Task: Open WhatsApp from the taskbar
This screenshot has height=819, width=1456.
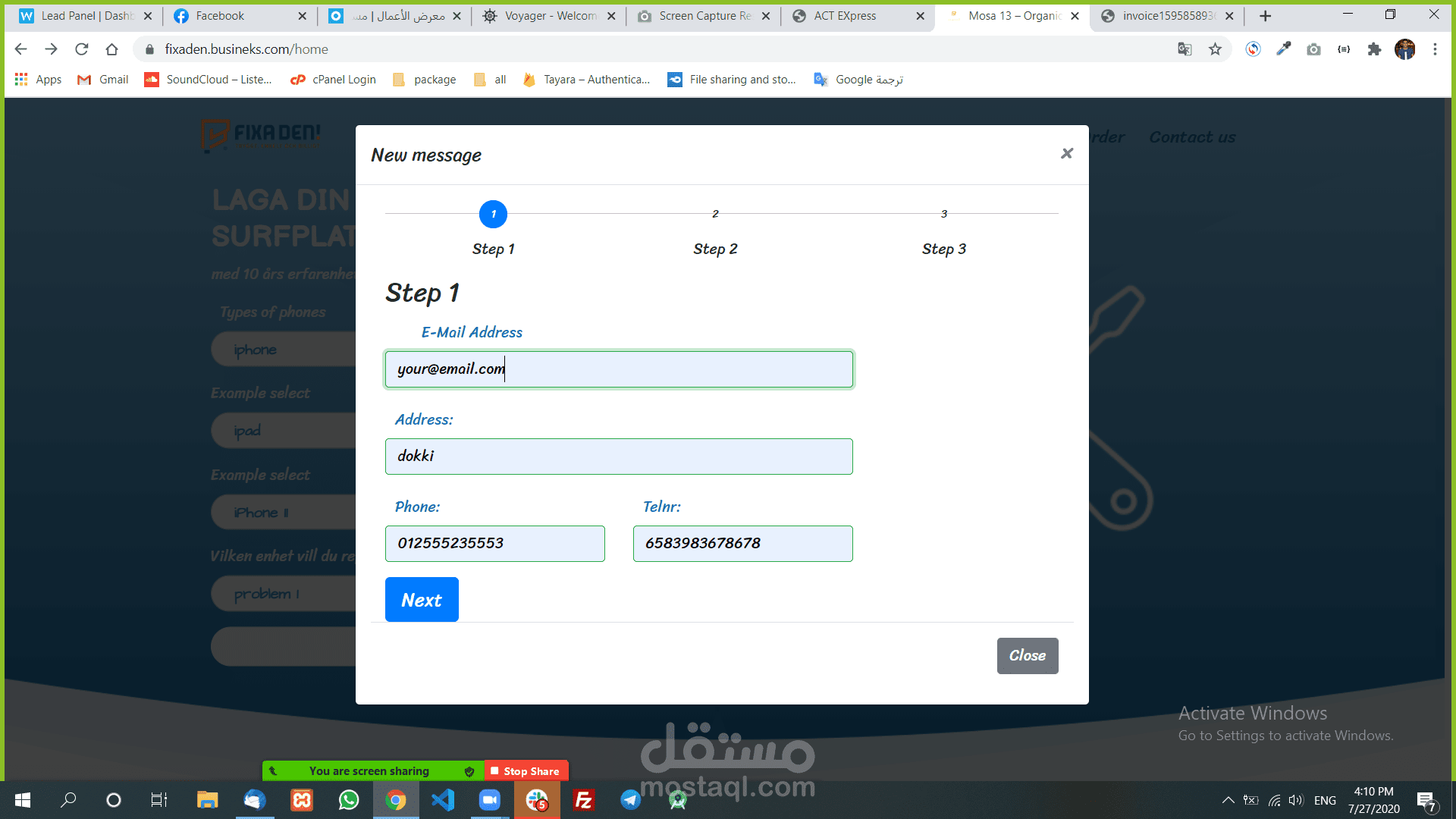Action: 349,800
